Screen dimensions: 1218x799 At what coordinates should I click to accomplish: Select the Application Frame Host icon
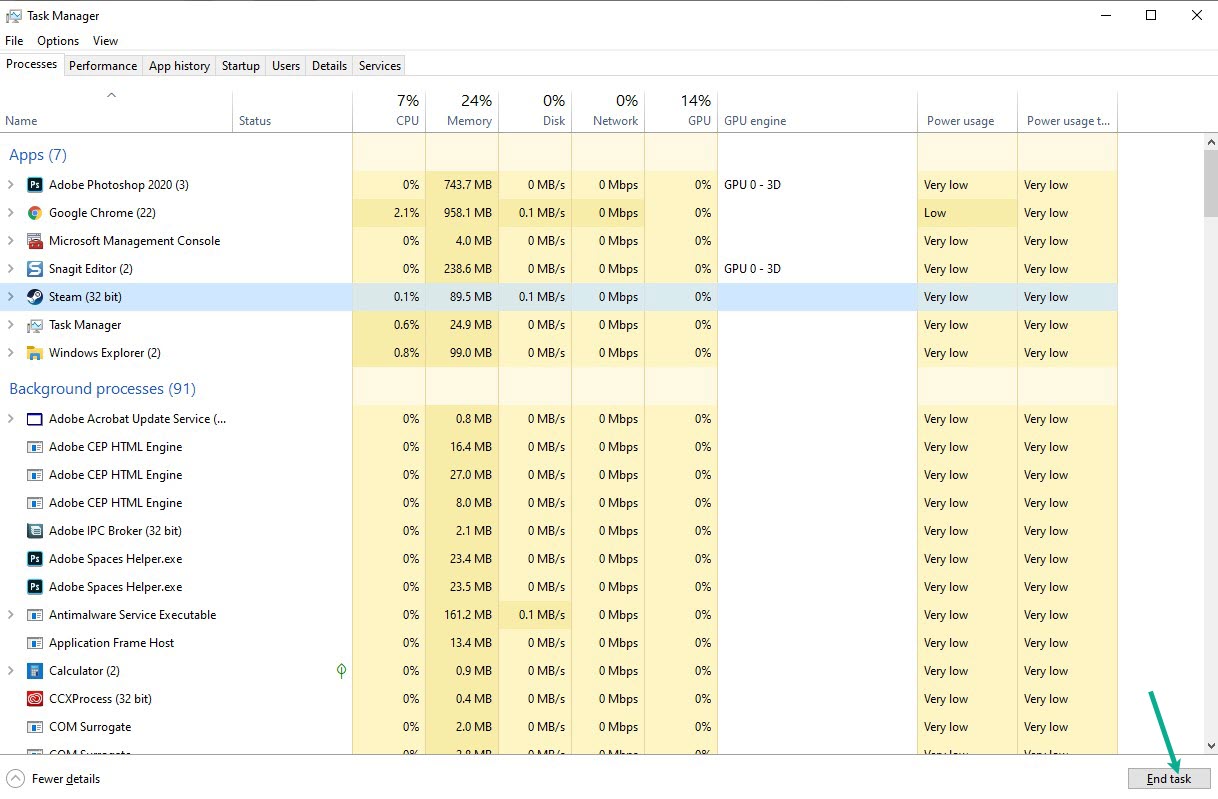(35, 643)
